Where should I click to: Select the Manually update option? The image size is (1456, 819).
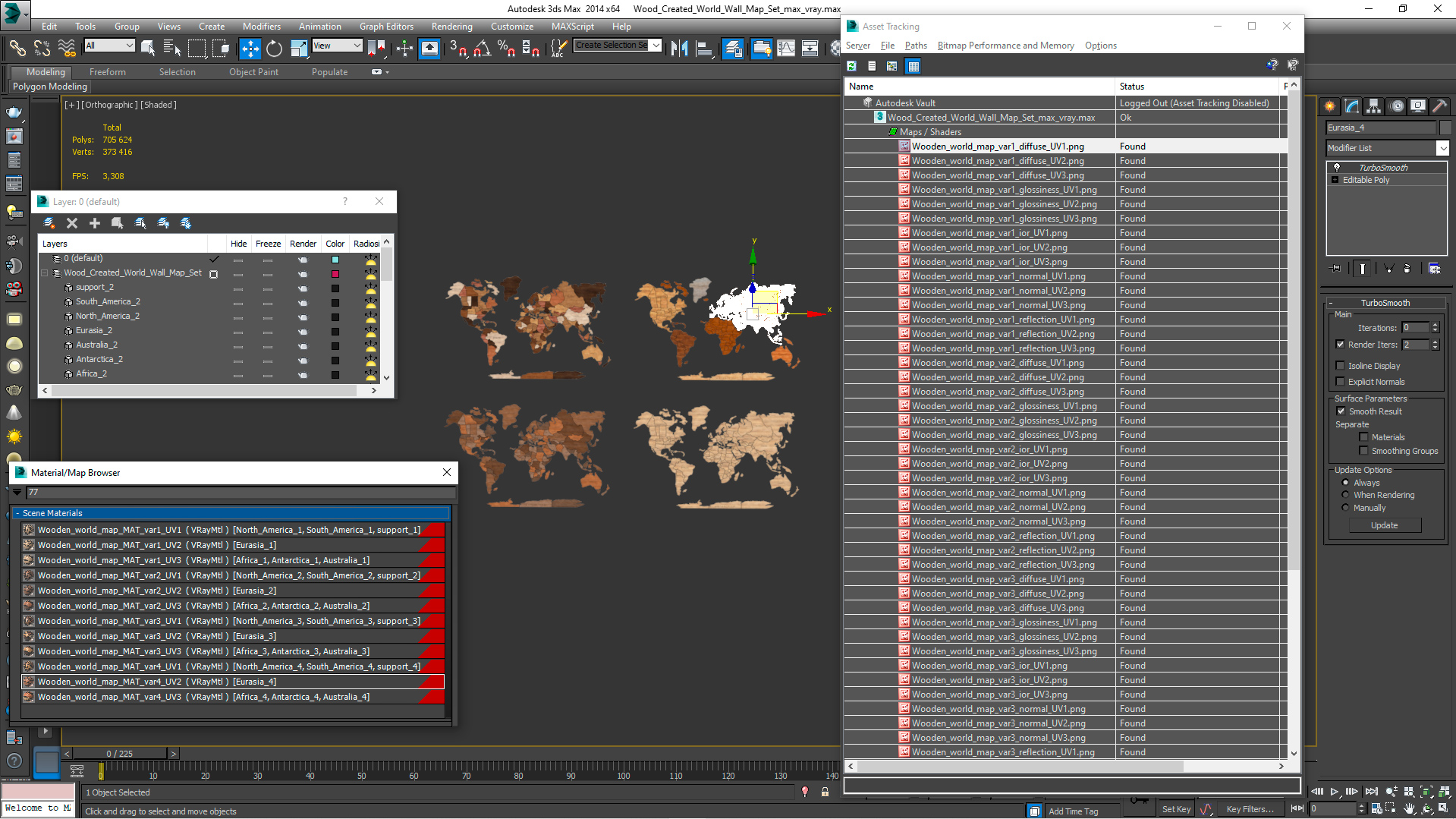coord(1346,508)
